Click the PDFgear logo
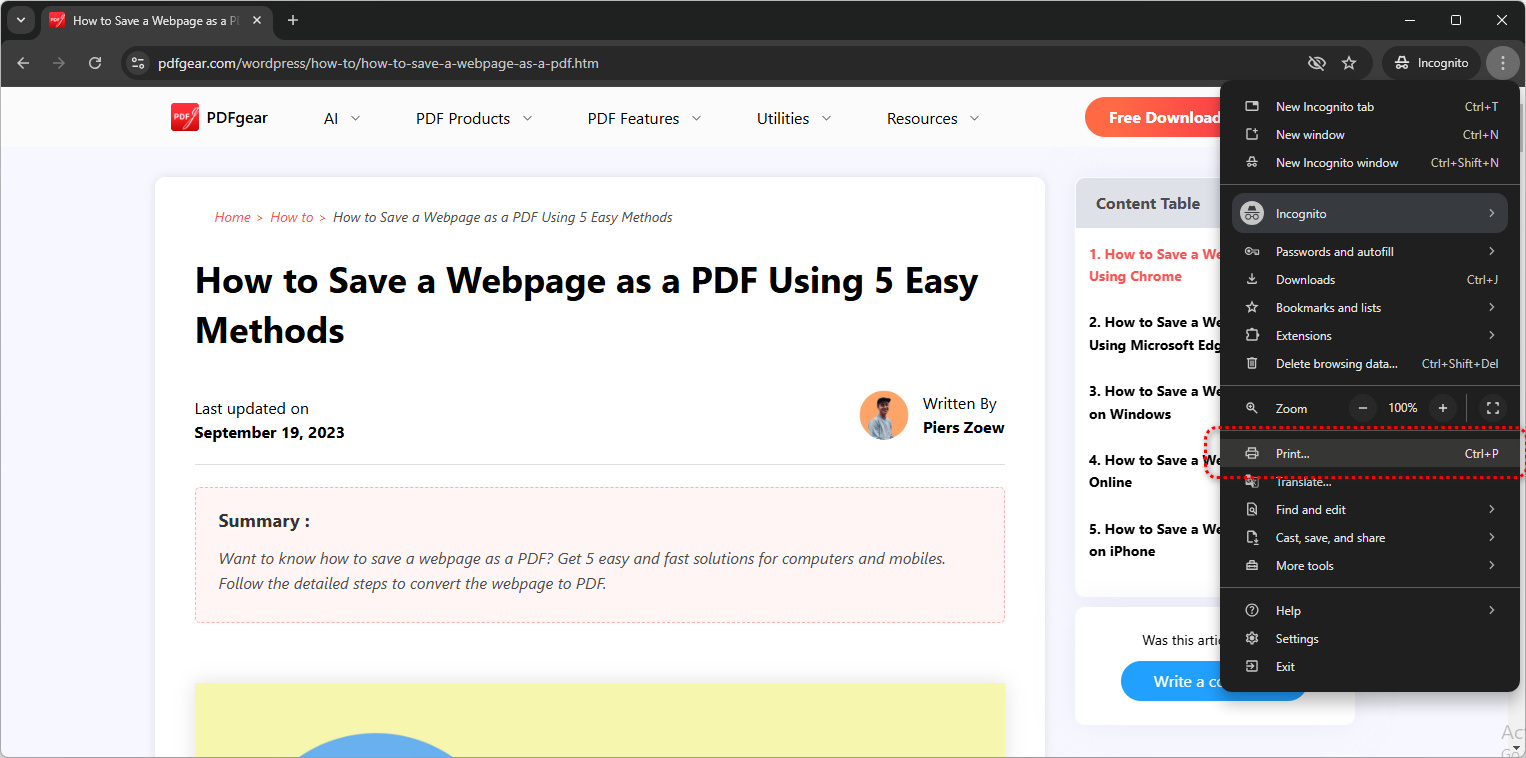The width and height of the screenshot is (1526, 758). (219, 118)
